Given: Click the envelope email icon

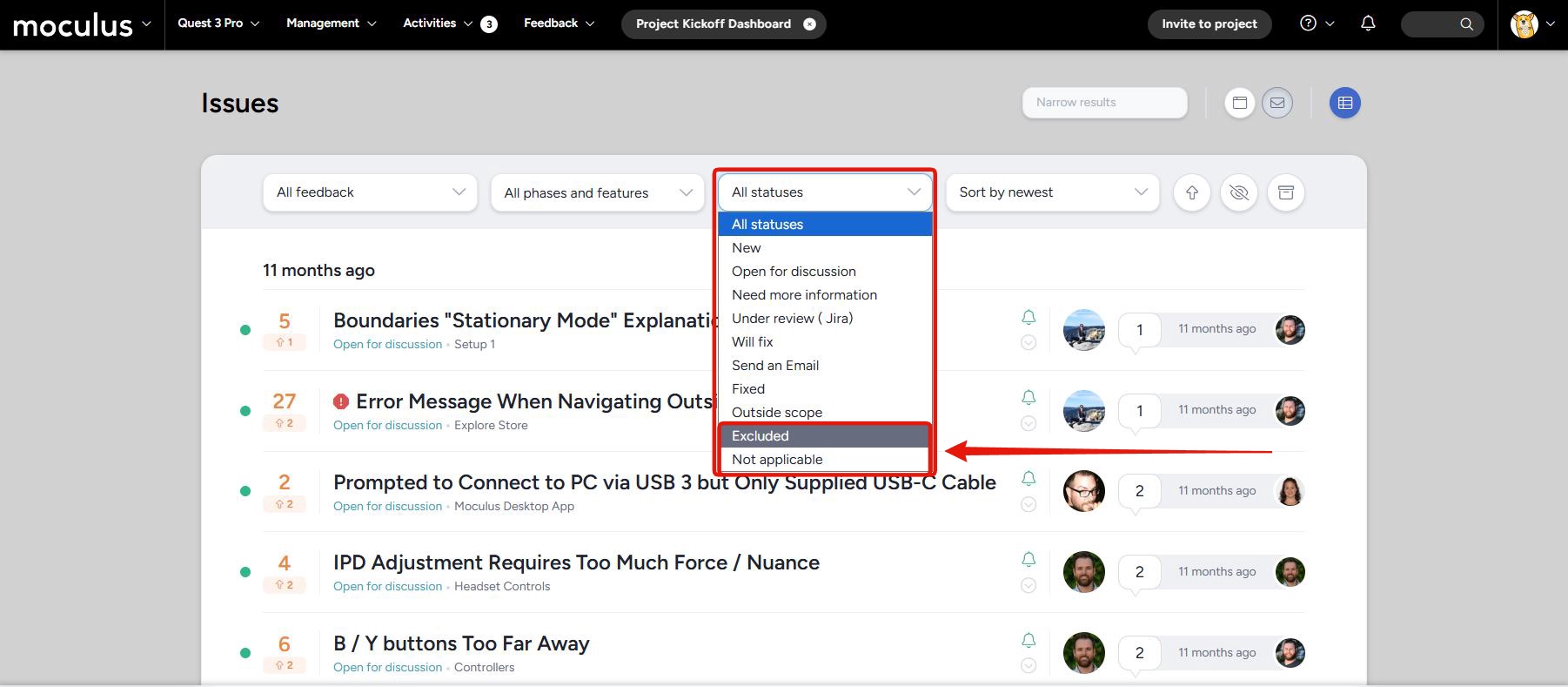Looking at the screenshot, I should click(1277, 103).
